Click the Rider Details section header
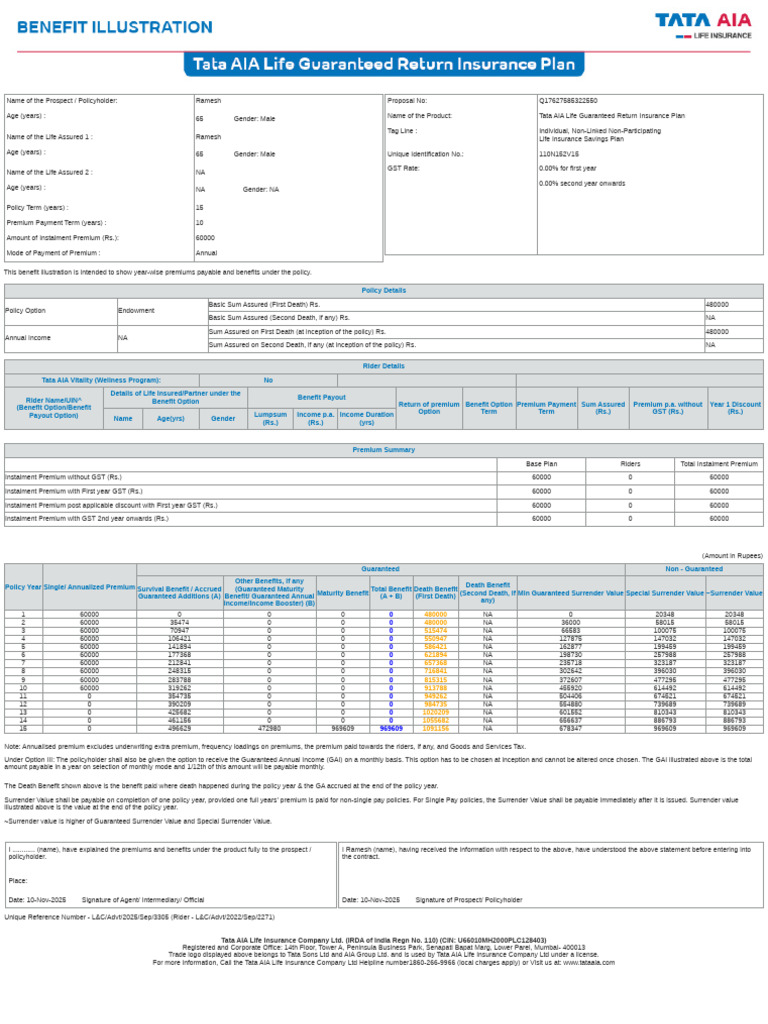The image size is (768, 1024). pos(383,366)
